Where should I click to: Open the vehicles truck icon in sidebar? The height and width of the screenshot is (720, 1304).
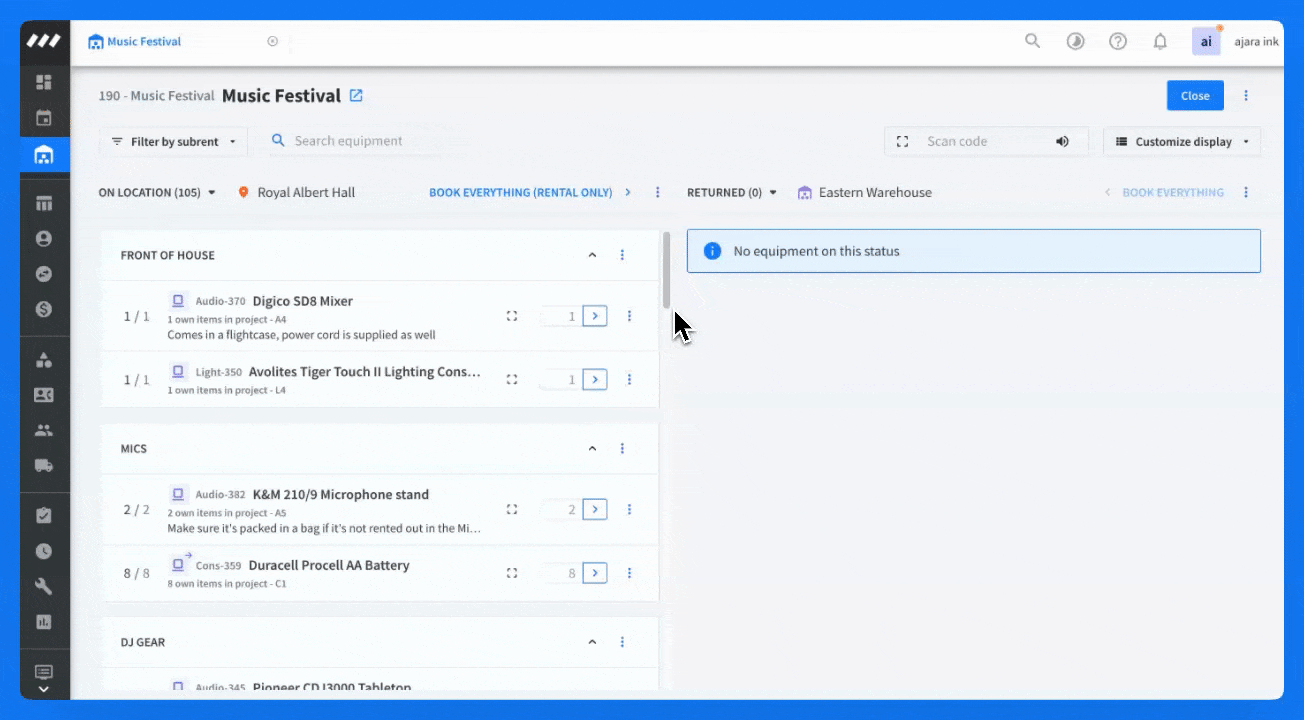pyautogui.click(x=44, y=466)
